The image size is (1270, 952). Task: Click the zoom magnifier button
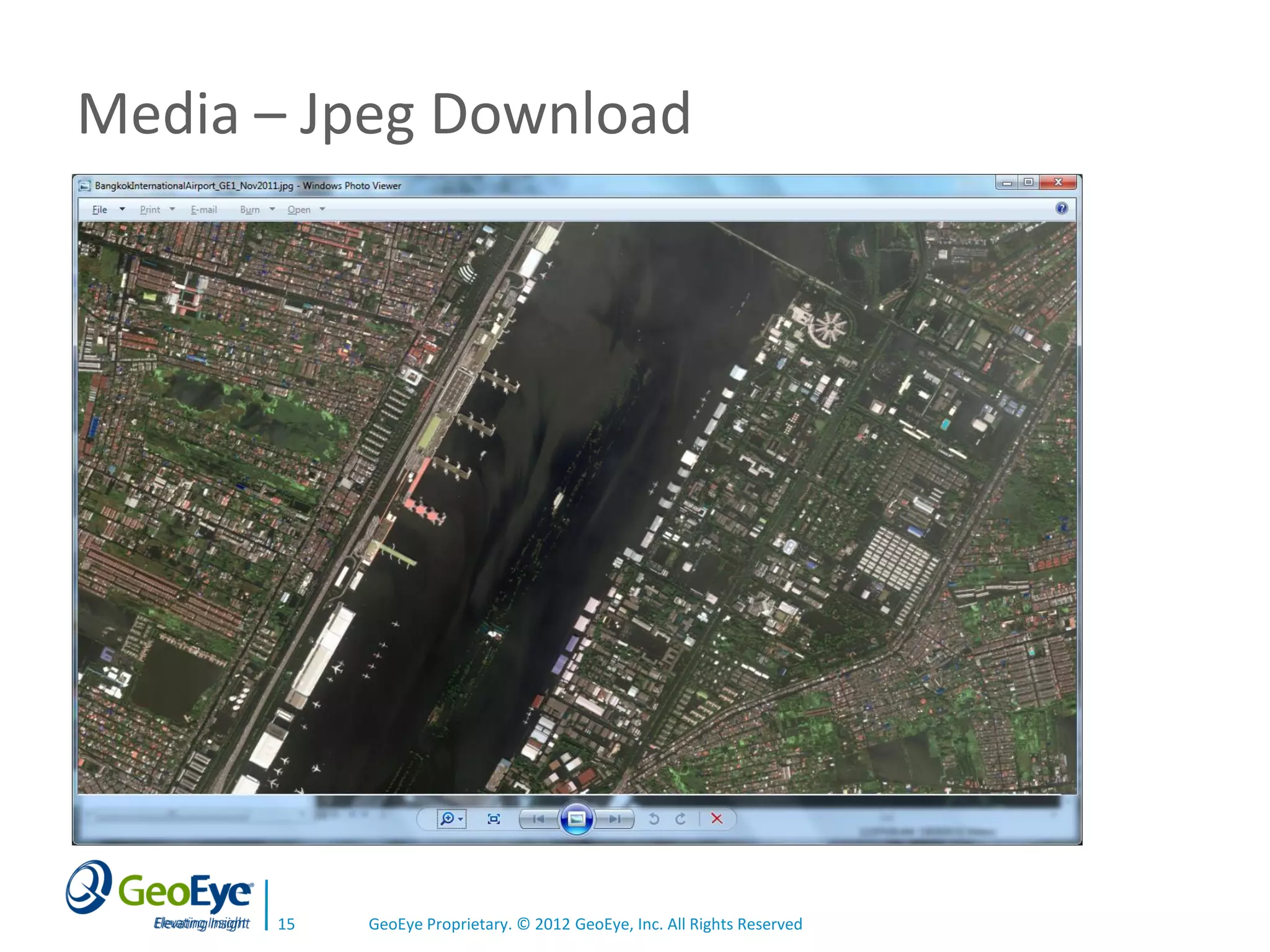tap(446, 819)
